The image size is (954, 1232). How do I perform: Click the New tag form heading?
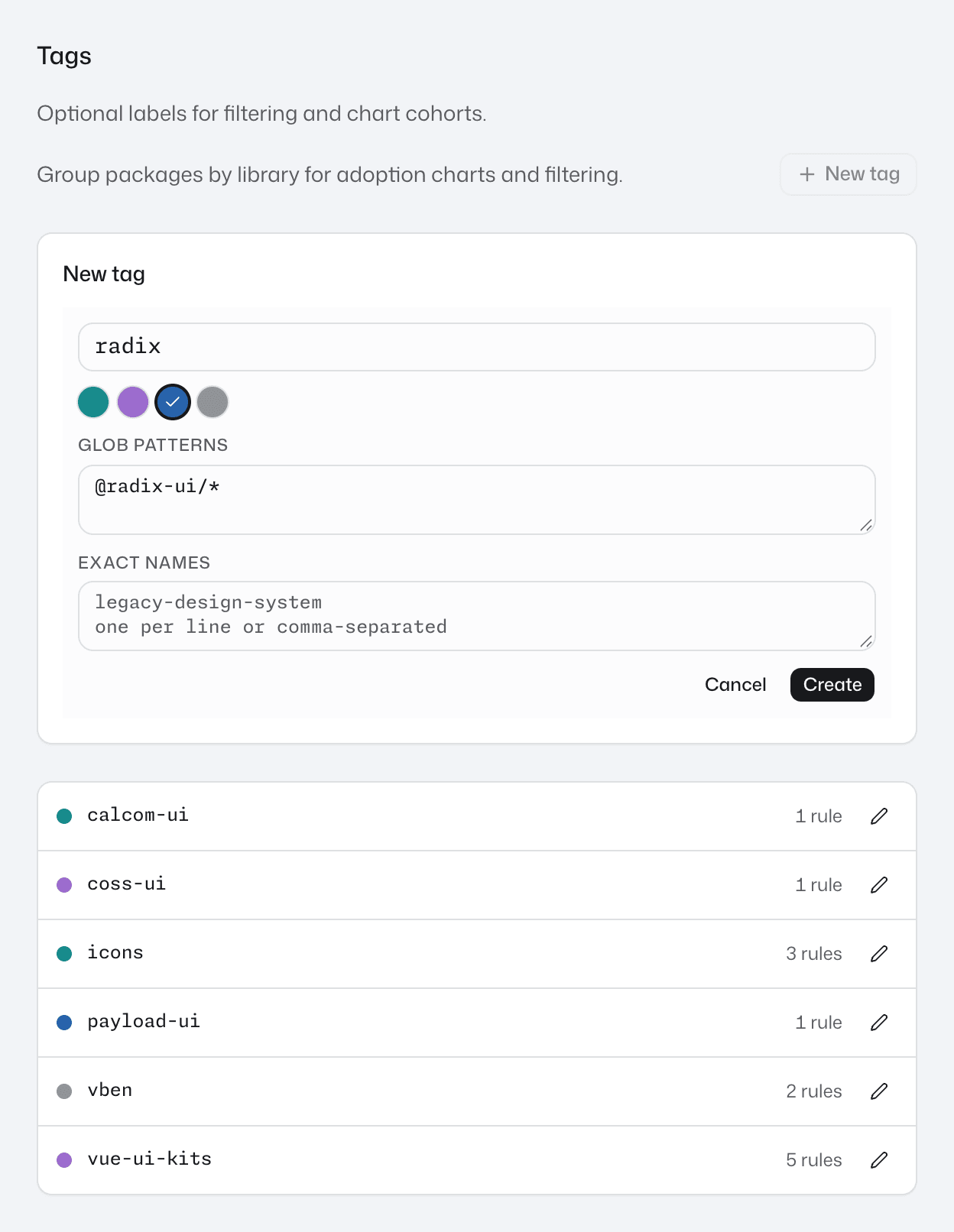pyautogui.click(x=104, y=274)
